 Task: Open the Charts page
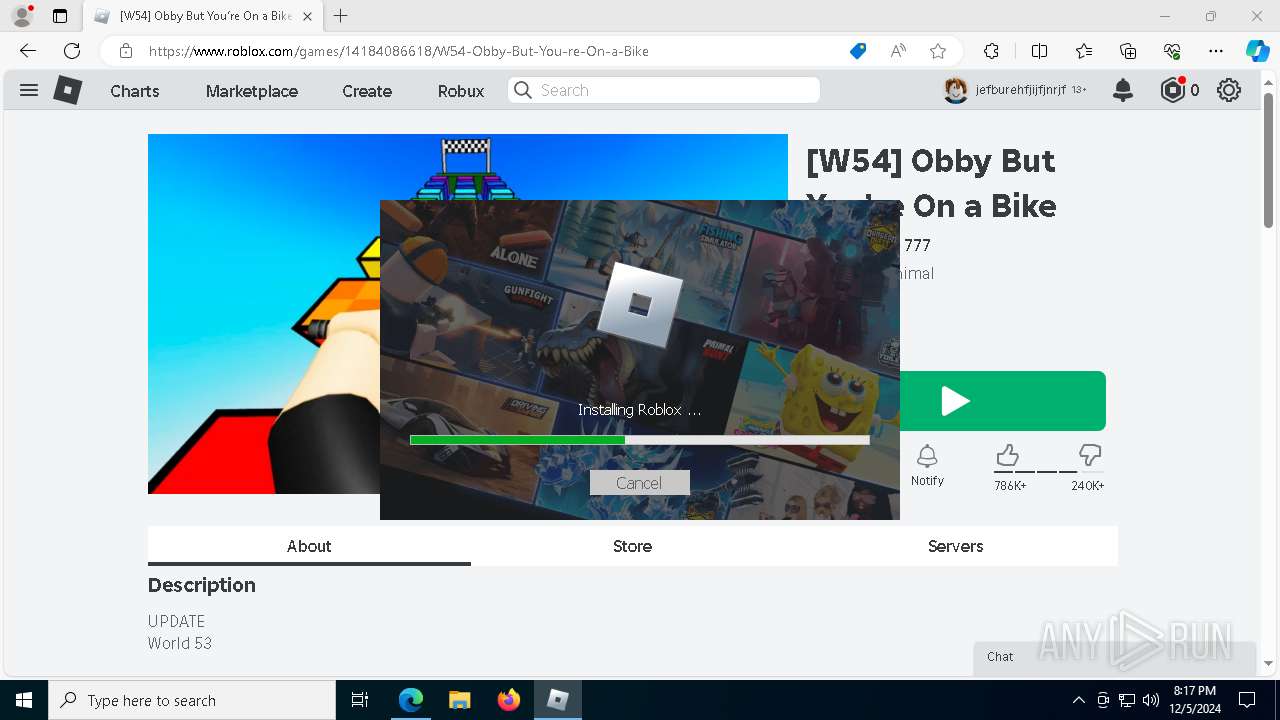coord(135,91)
